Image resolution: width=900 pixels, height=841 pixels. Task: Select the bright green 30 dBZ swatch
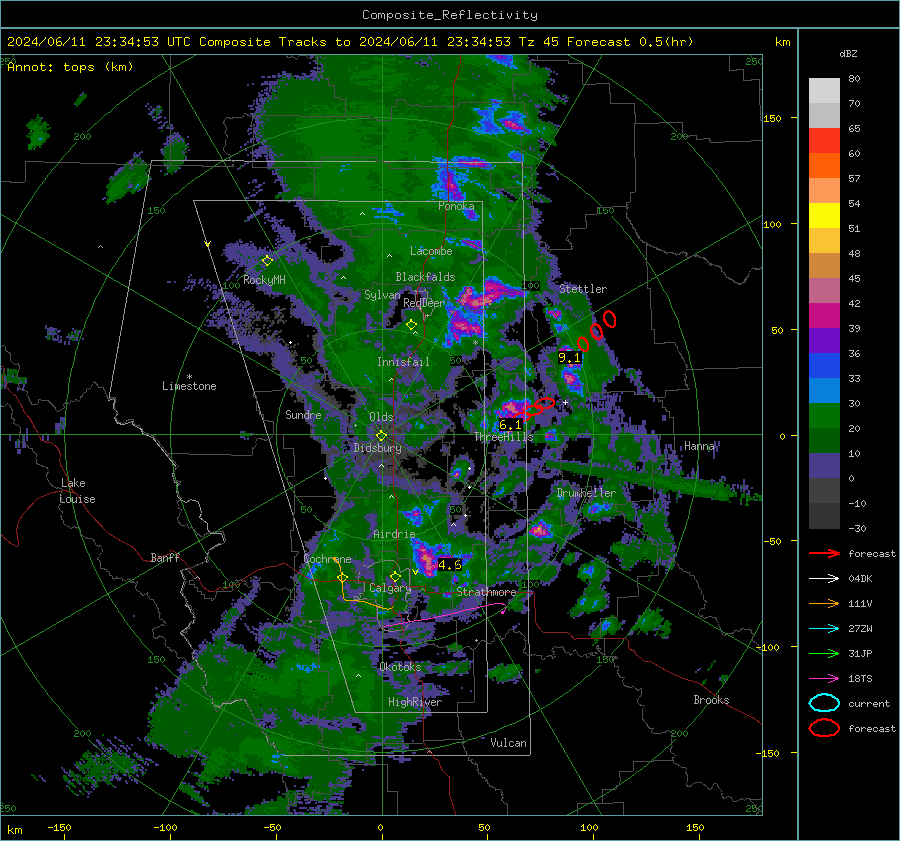[x=824, y=415]
